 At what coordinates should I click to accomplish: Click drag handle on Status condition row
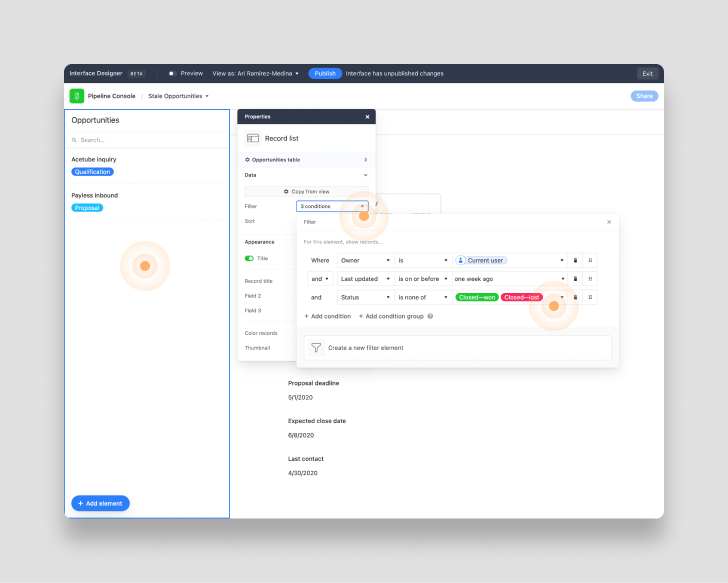pyautogui.click(x=590, y=298)
